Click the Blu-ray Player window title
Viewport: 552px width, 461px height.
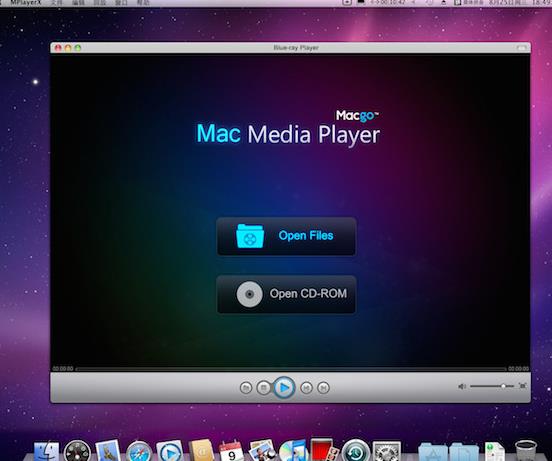[x=296, y=48]
